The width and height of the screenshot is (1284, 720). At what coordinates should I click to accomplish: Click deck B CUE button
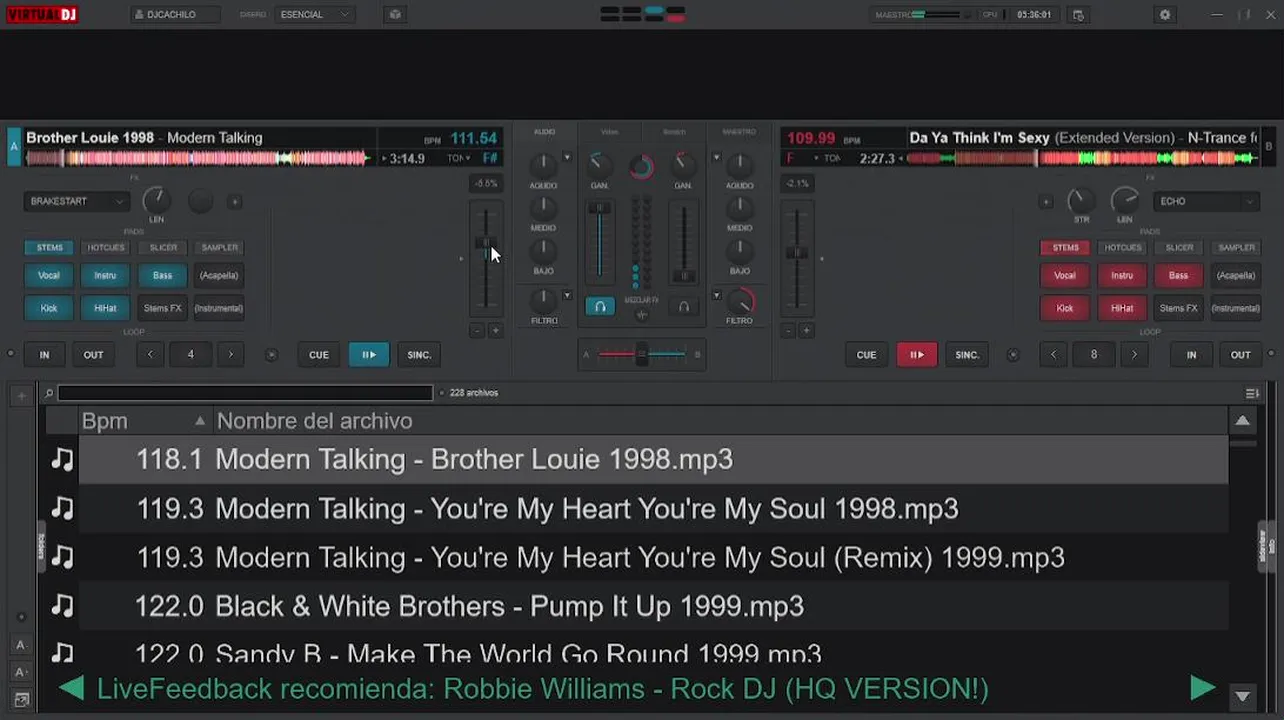[x=866, y=354]
